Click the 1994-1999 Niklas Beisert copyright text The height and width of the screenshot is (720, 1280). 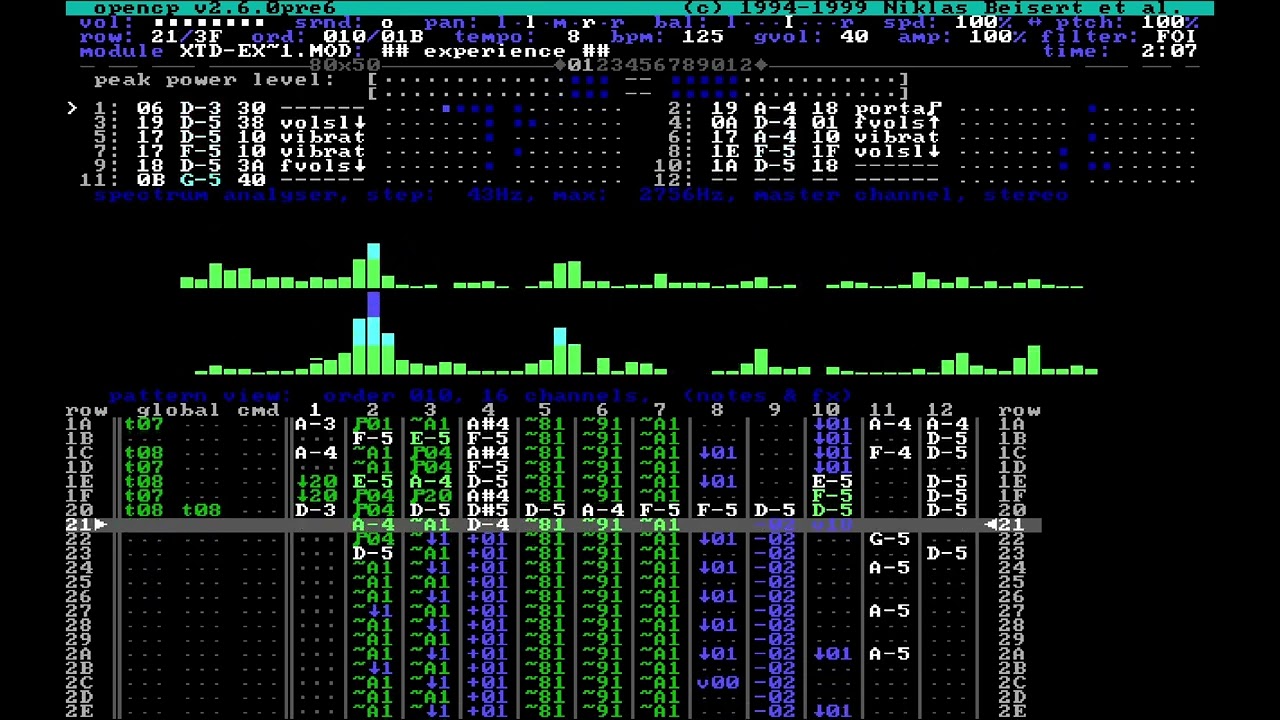click(x=933, y=8)
